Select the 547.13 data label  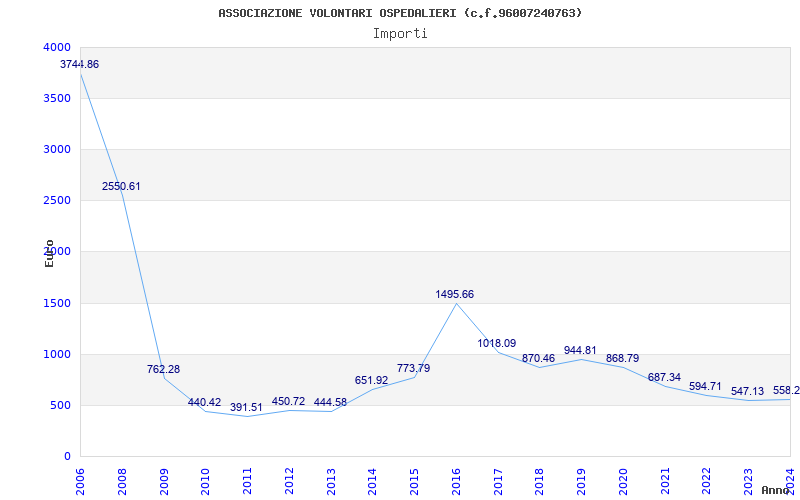click(x=747, y=391)
